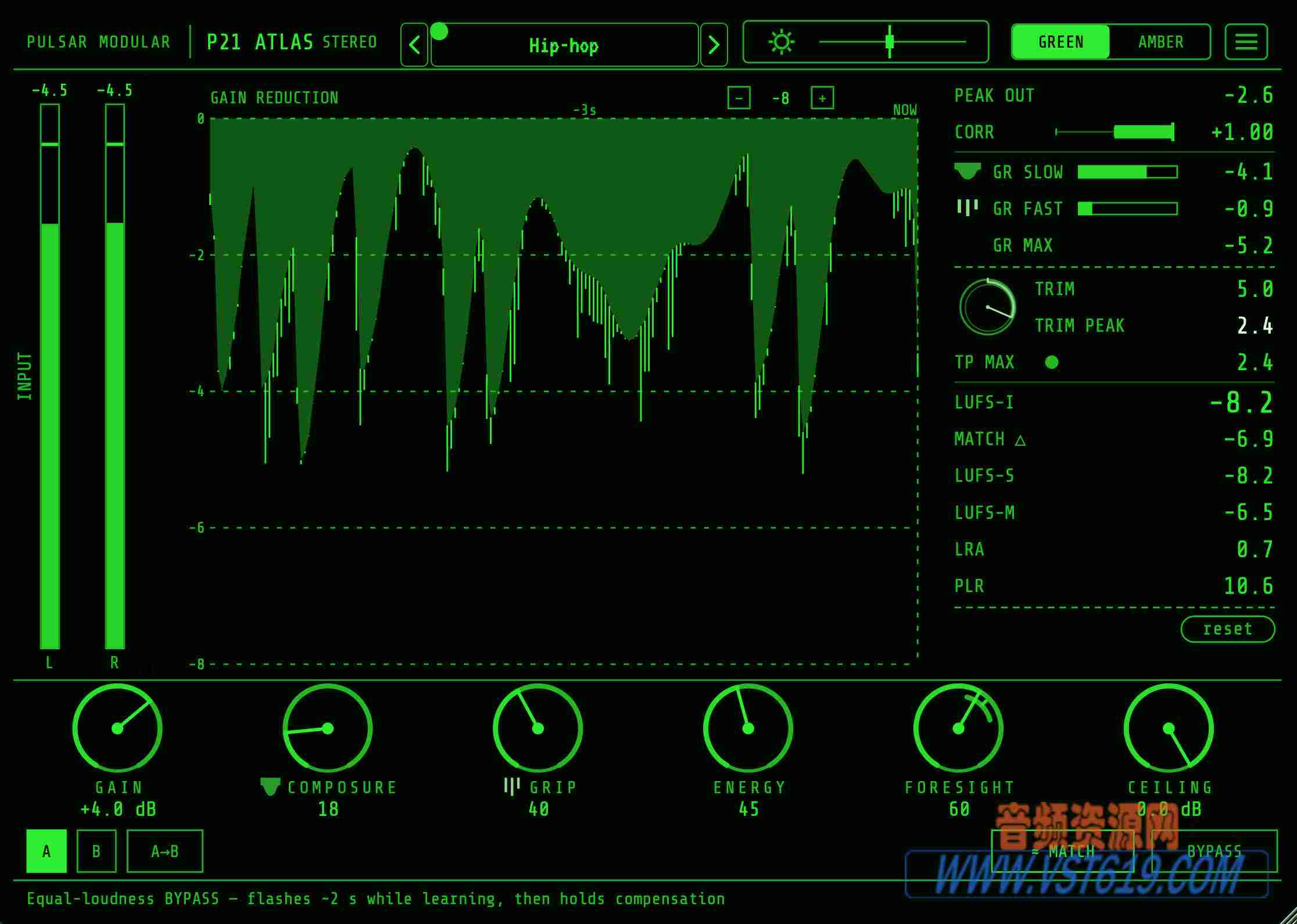Click the COMPOSURE knob
This screenshot has width=1297, height=924.
point(328,728)
